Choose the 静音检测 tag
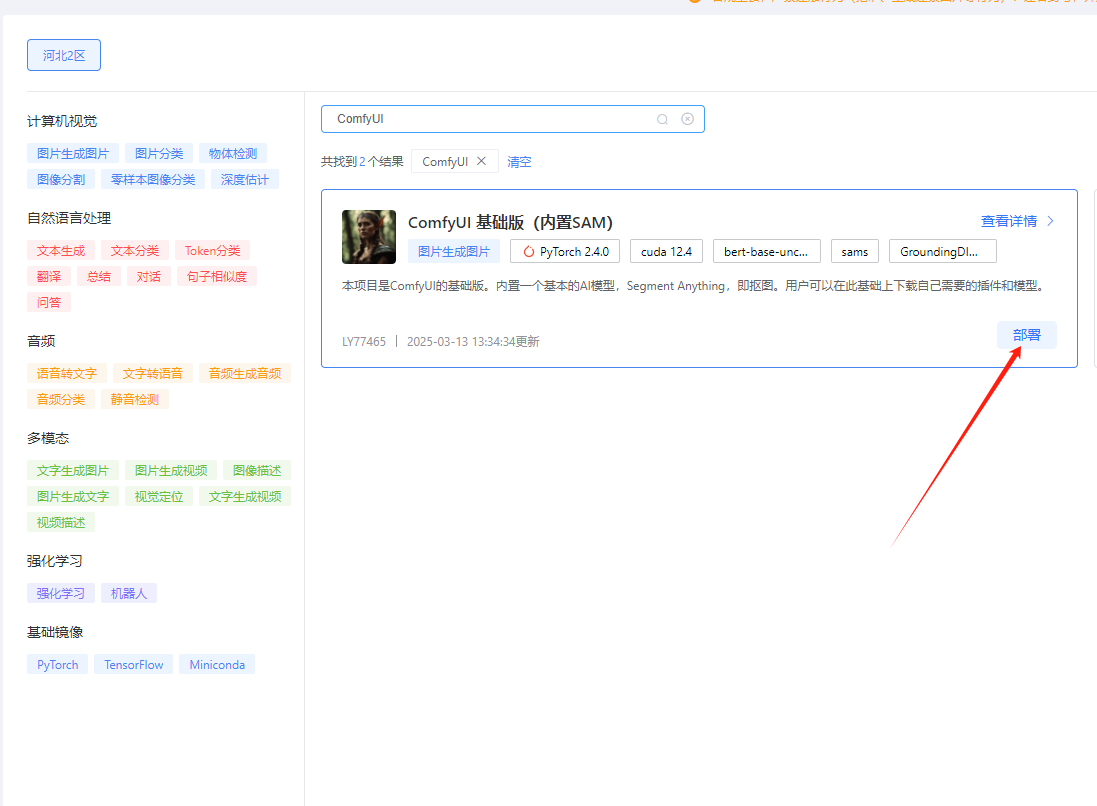This screenshot has height=806, width=1097. [x=134, y=400]
